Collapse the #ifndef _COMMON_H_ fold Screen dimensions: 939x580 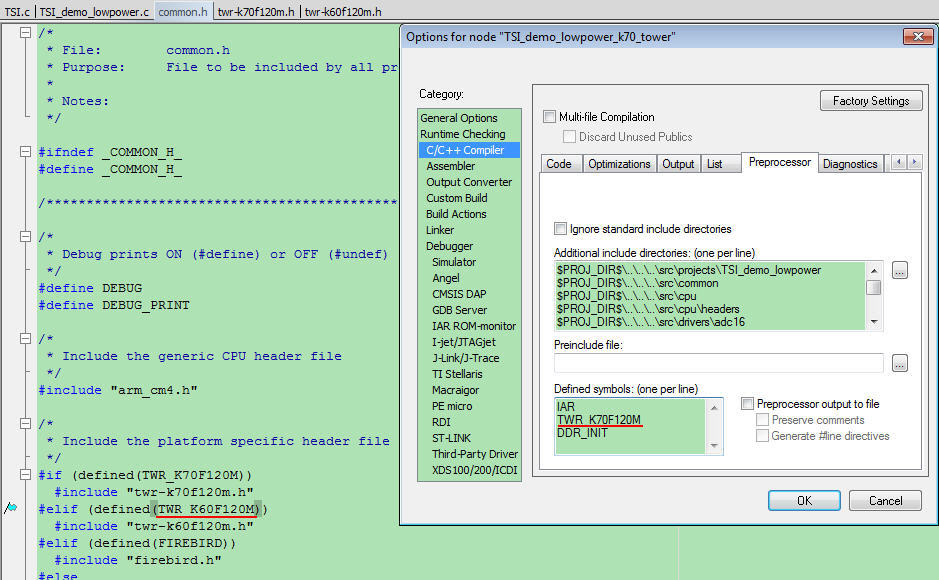[25, 152]
